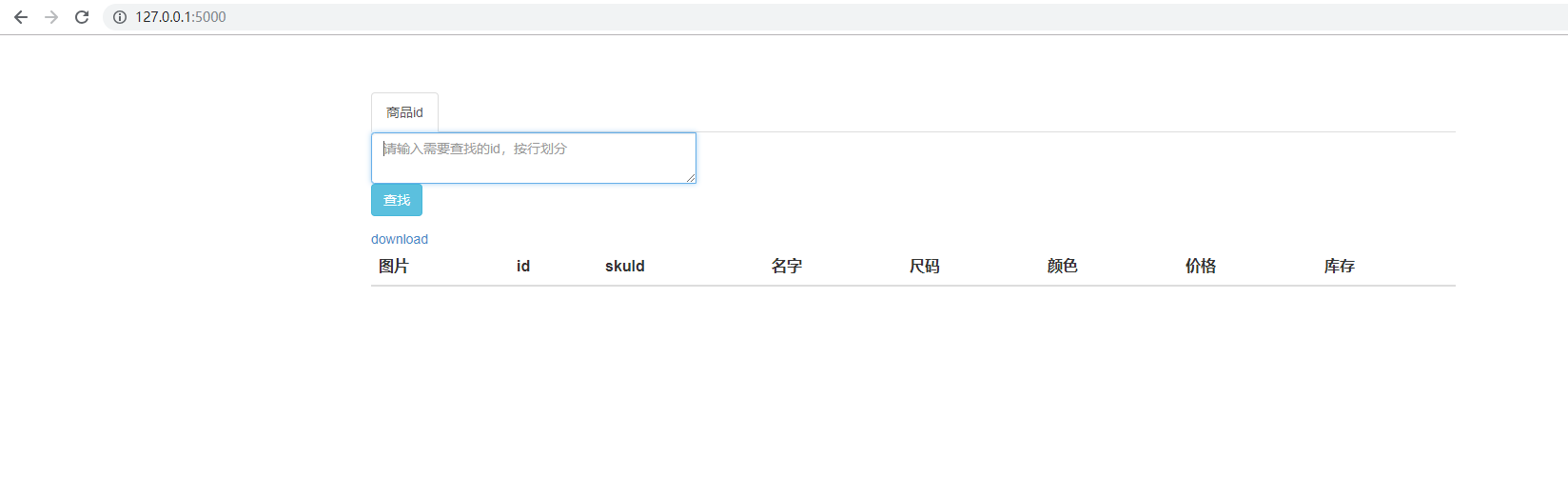Click the 颜色 column header
Viewport: 1568px width, 498px height.
pyautogui.click(x=1063, y=267)
